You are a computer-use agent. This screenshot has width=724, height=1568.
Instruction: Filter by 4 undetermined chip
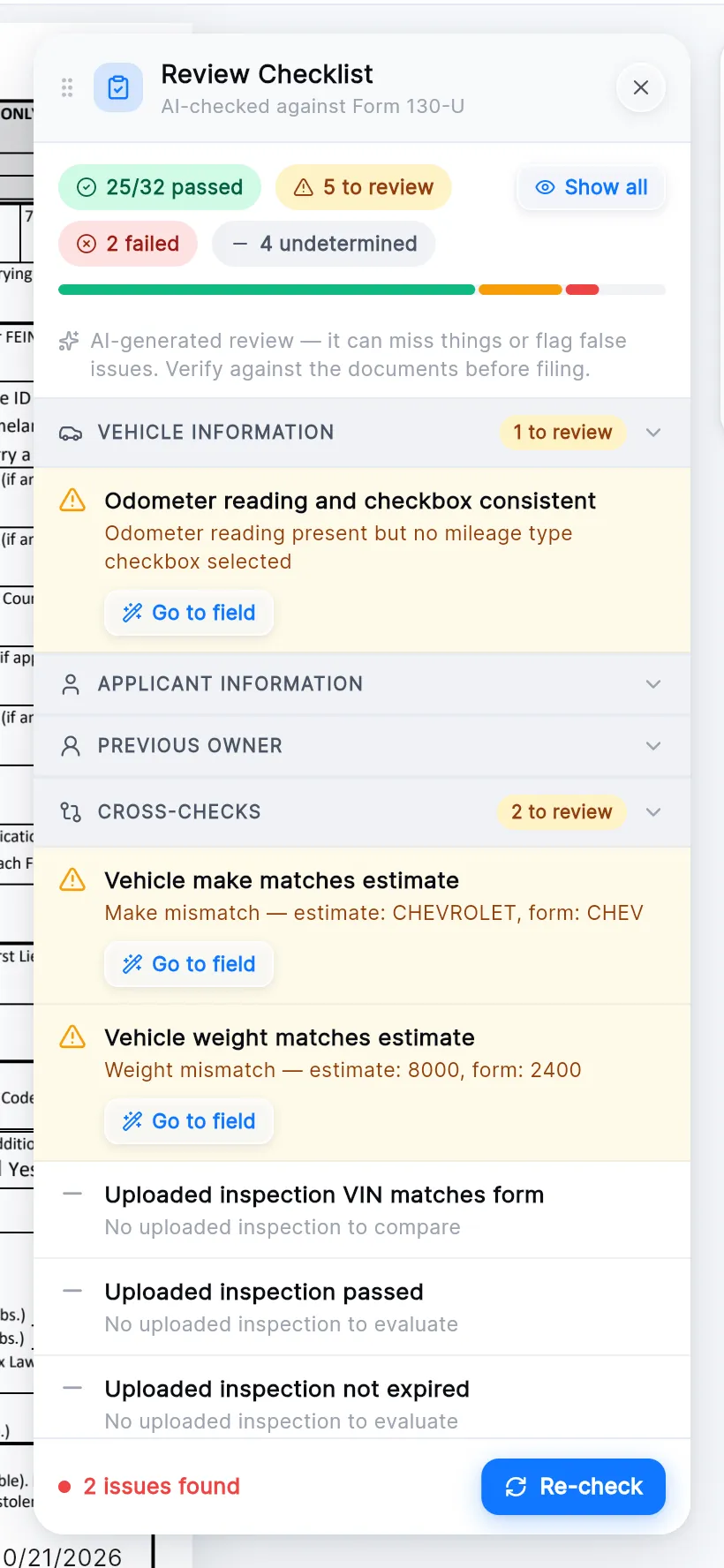(324, 244)
